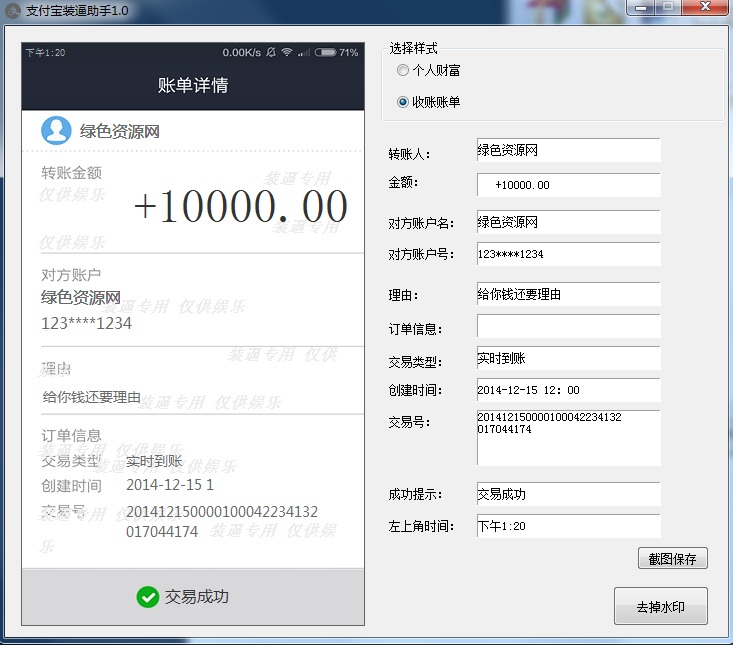Viewport: 733px width, 645px height.
Task: Click the 给你钱还要理由 text in preview
Action: [92, 397]
